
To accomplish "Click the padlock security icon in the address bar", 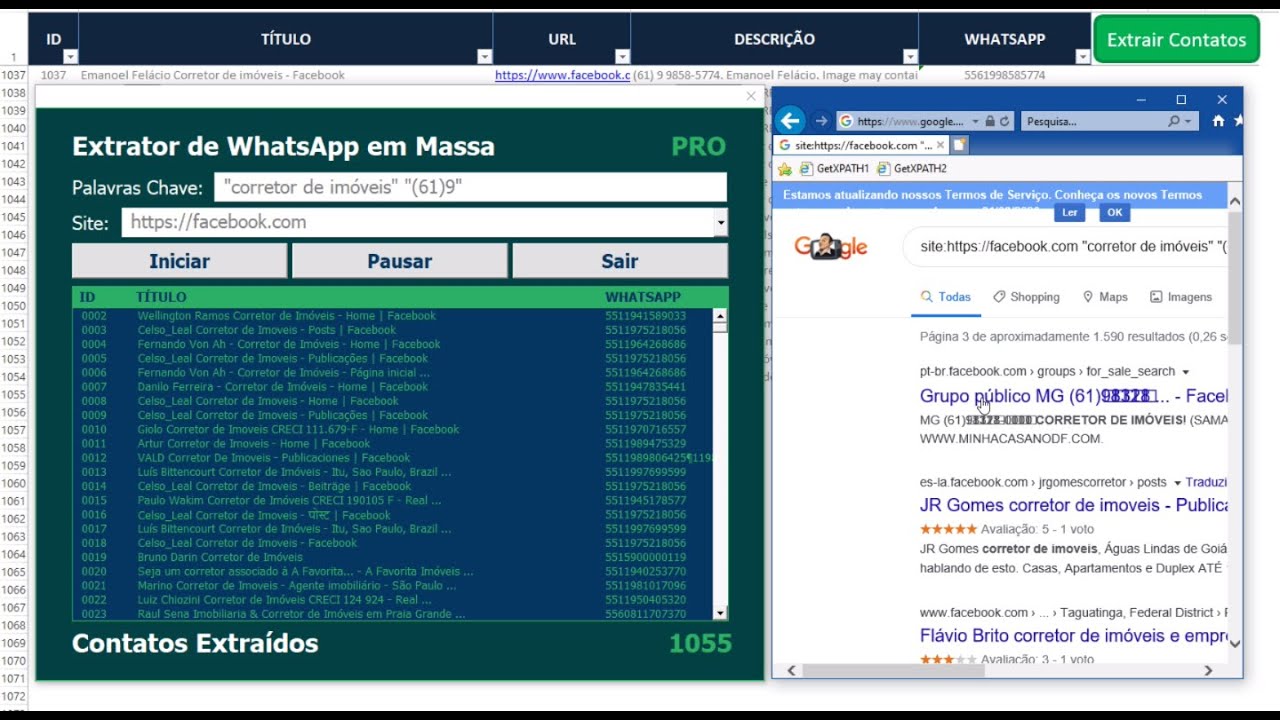I will click(989, 121).
